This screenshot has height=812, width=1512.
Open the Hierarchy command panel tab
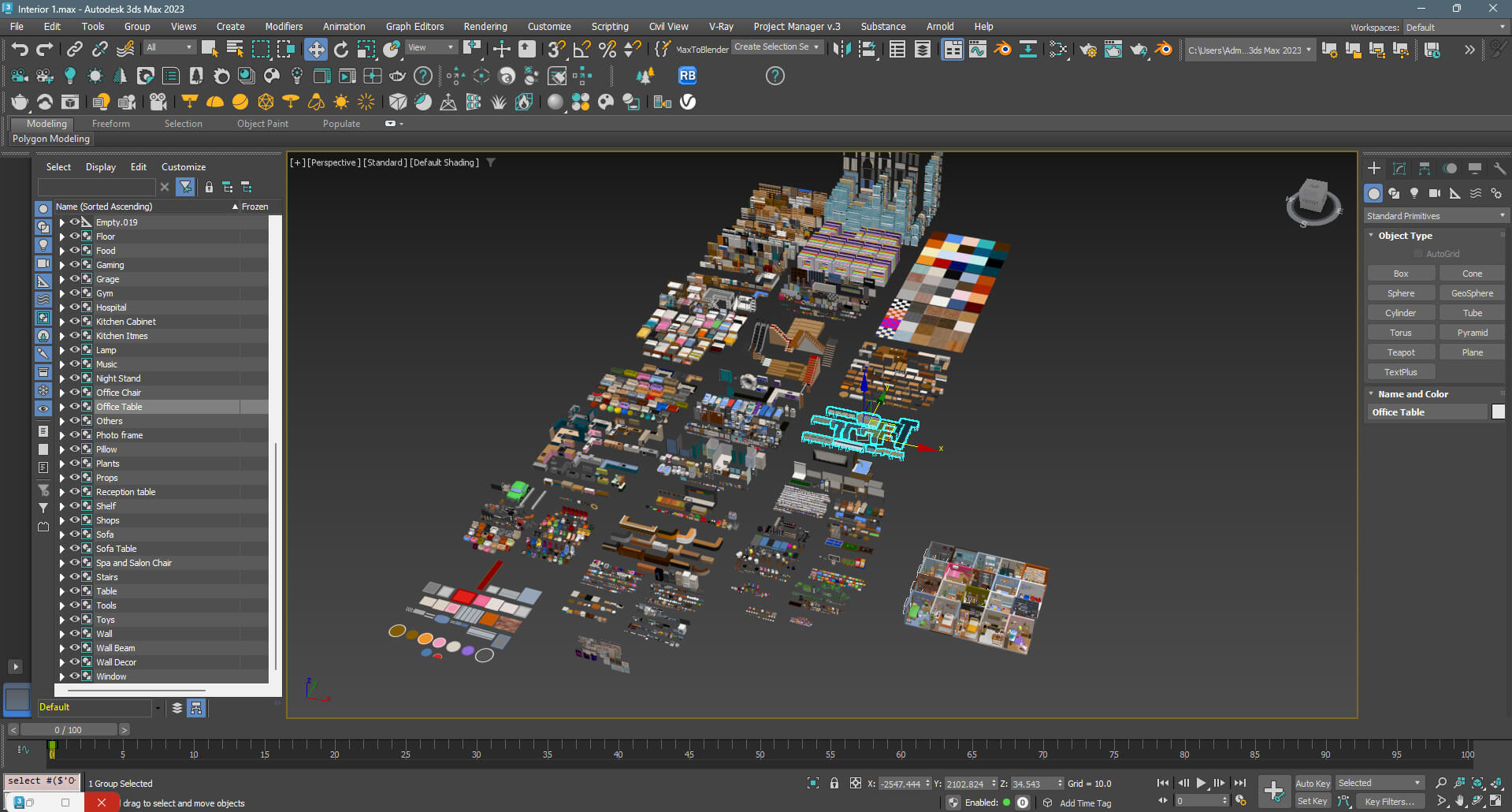[x=1425, y=169]
